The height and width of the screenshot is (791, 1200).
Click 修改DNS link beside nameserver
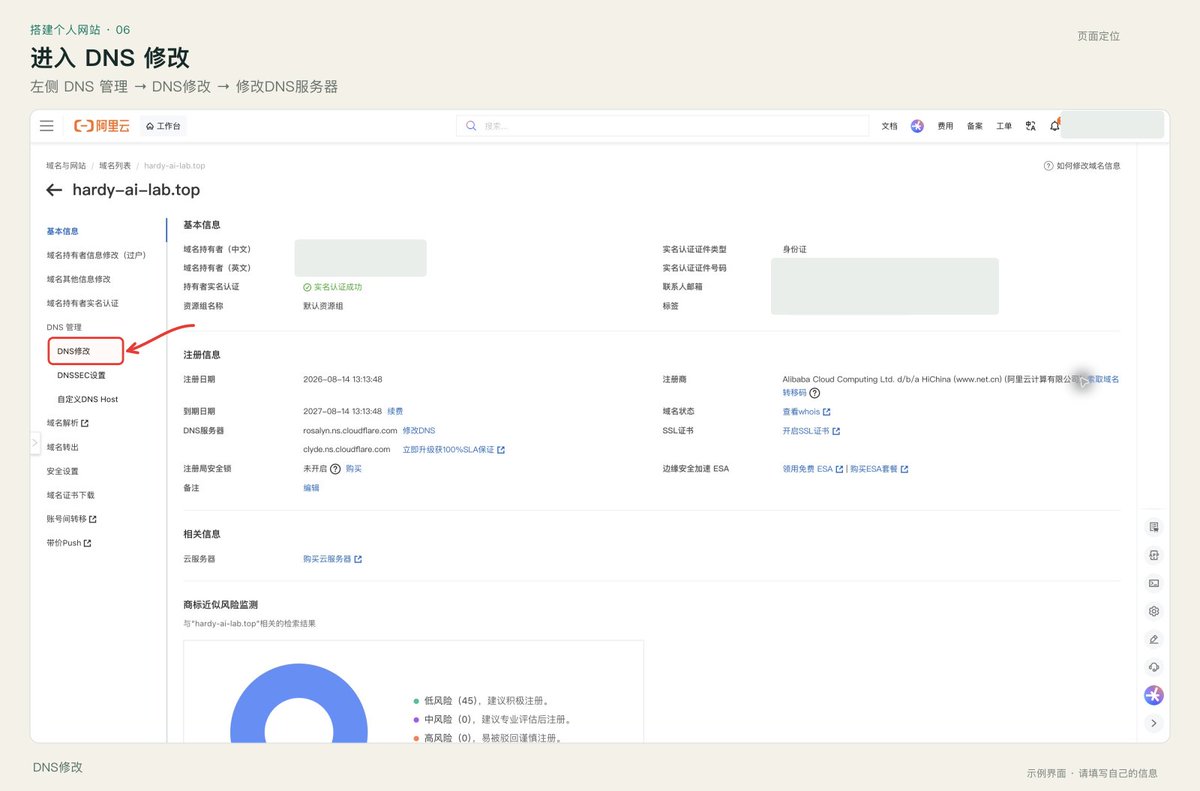click(419, 430)
